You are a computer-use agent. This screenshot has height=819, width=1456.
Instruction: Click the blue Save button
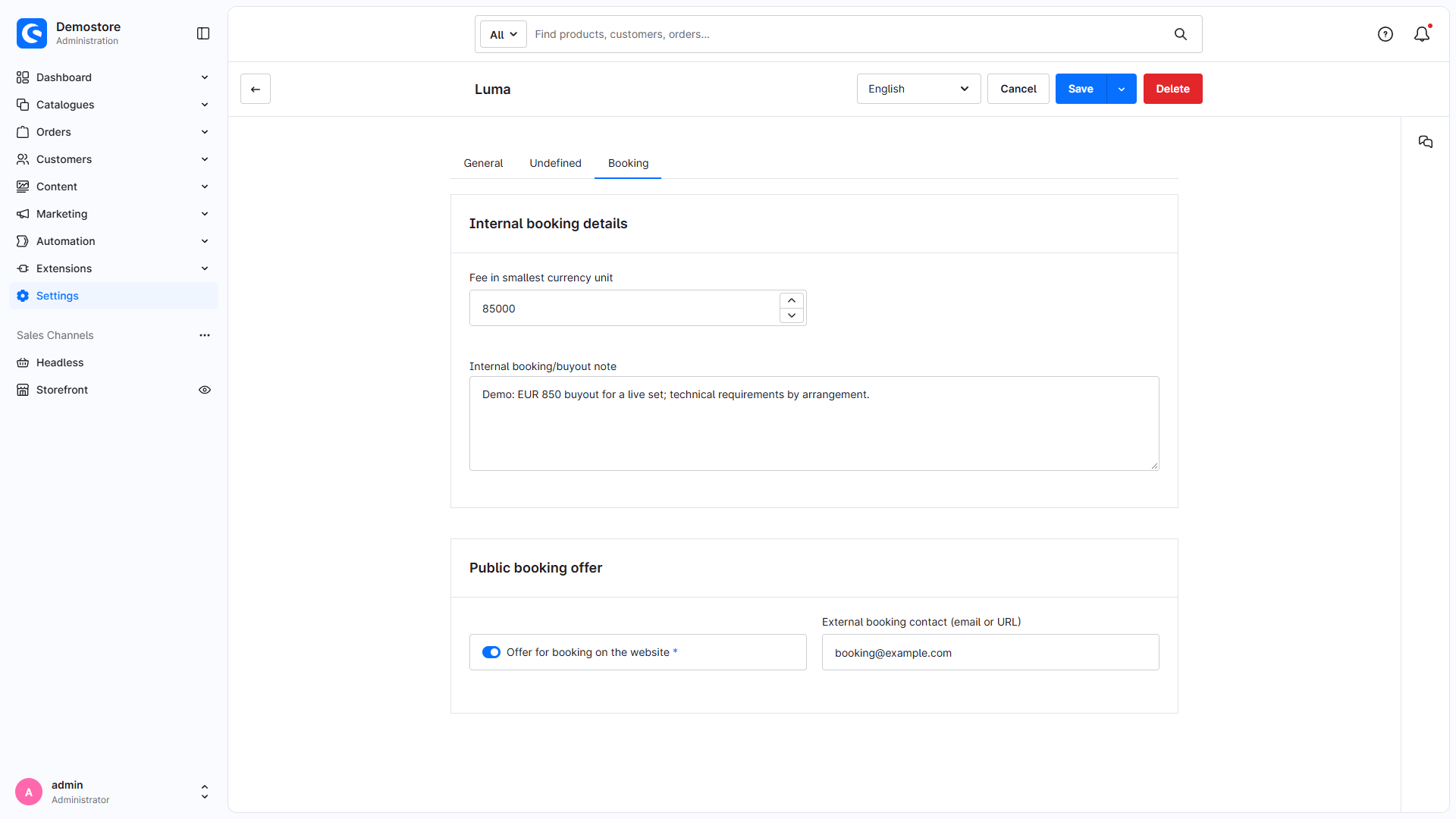1081,89
